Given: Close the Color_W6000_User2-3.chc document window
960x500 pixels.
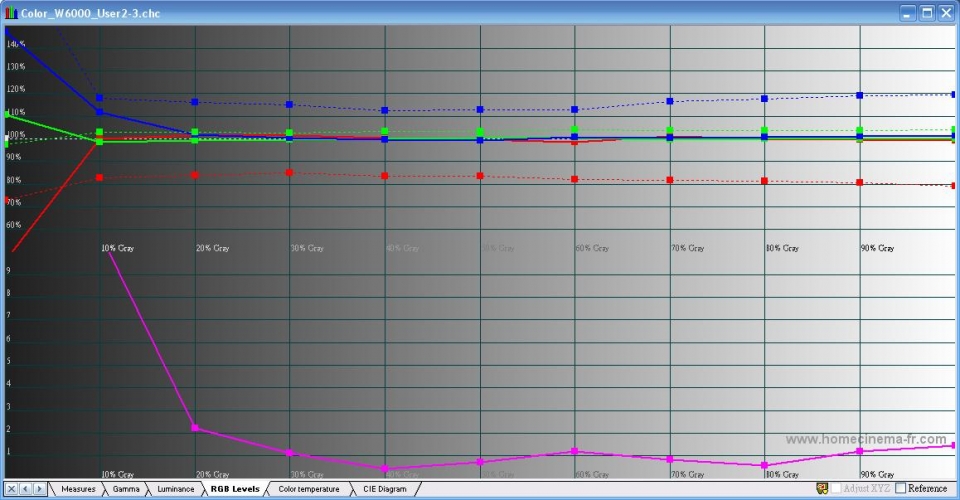Looking at the screenshot, I should 946,13.
